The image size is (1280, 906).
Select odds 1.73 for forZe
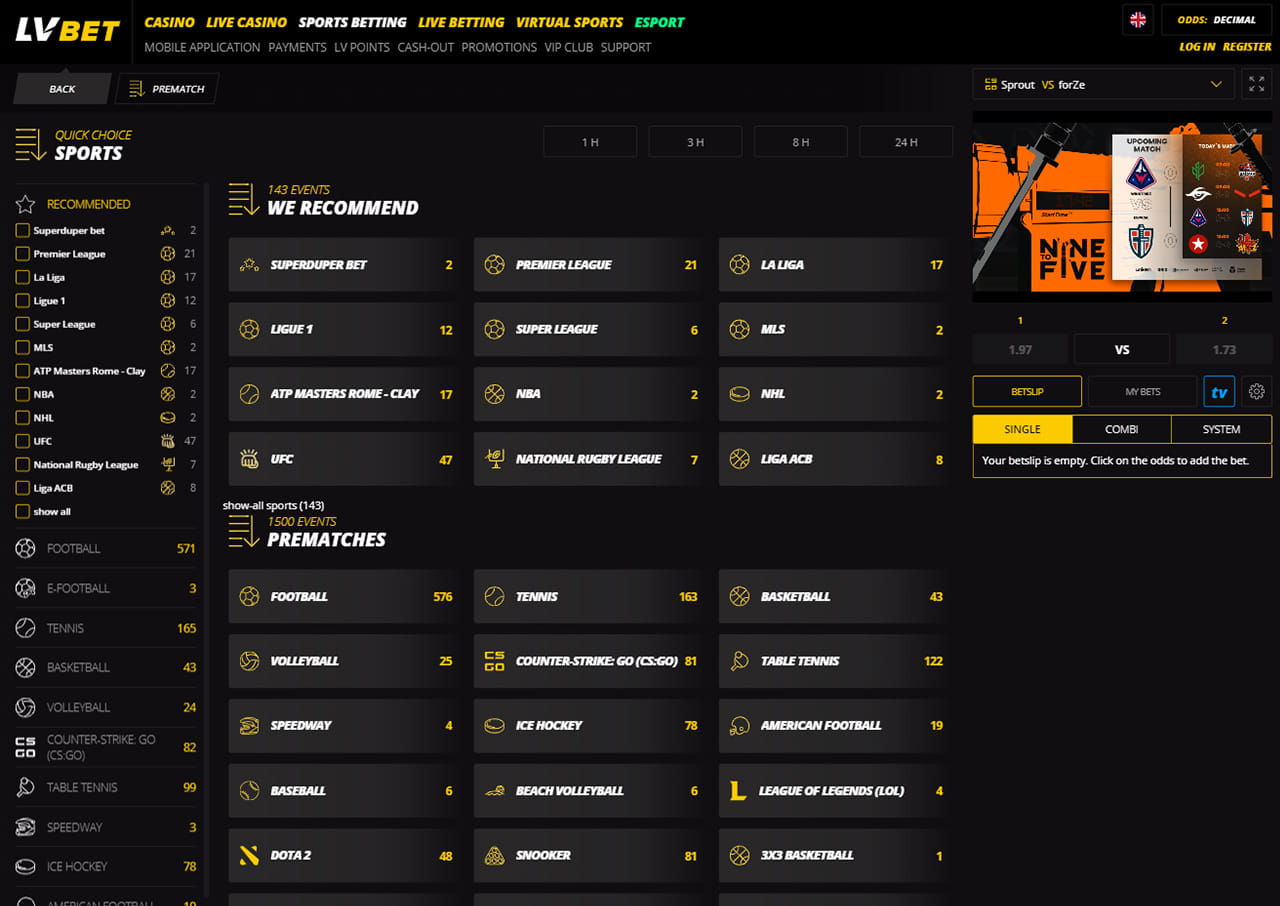pyautogui.click(x=1224, y=350)
